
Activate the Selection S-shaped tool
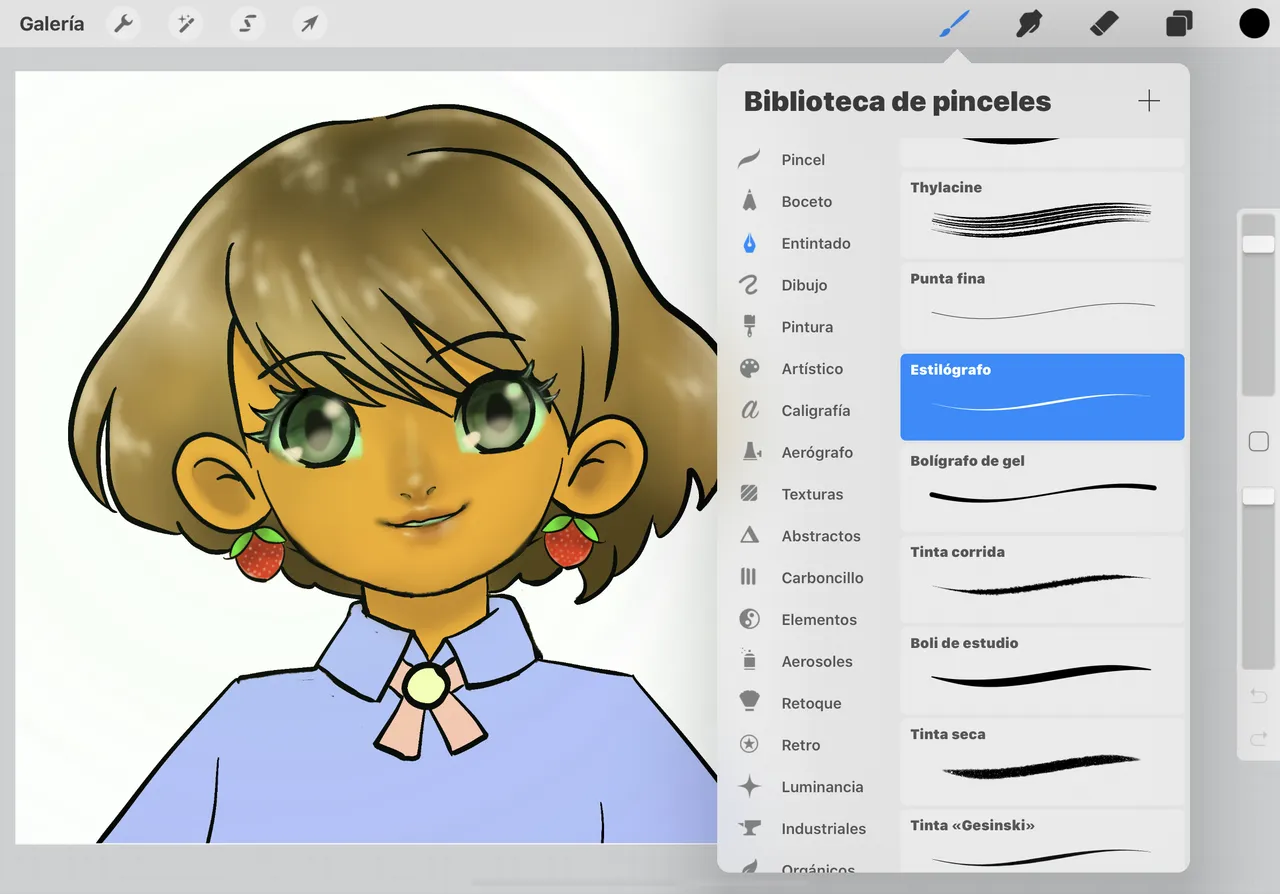247,24
